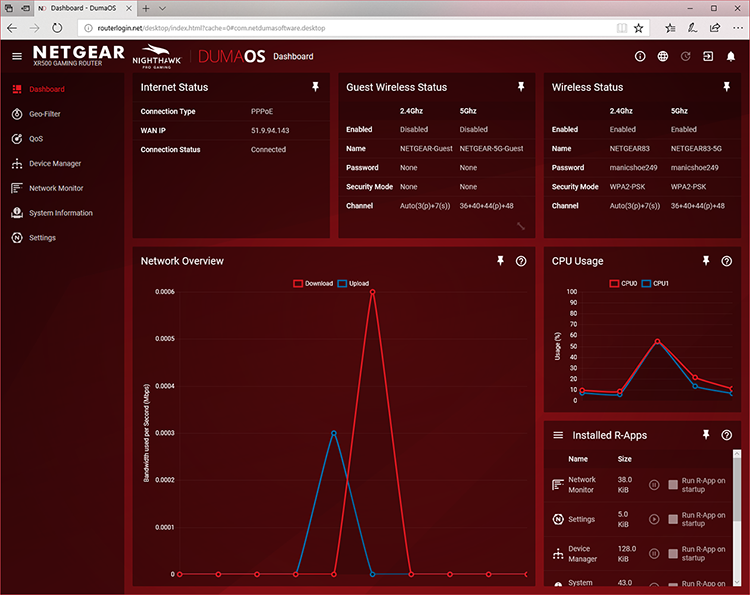Pause the Network Monitor R-App
Screen dimensions: 750x595
pos(654,485)
